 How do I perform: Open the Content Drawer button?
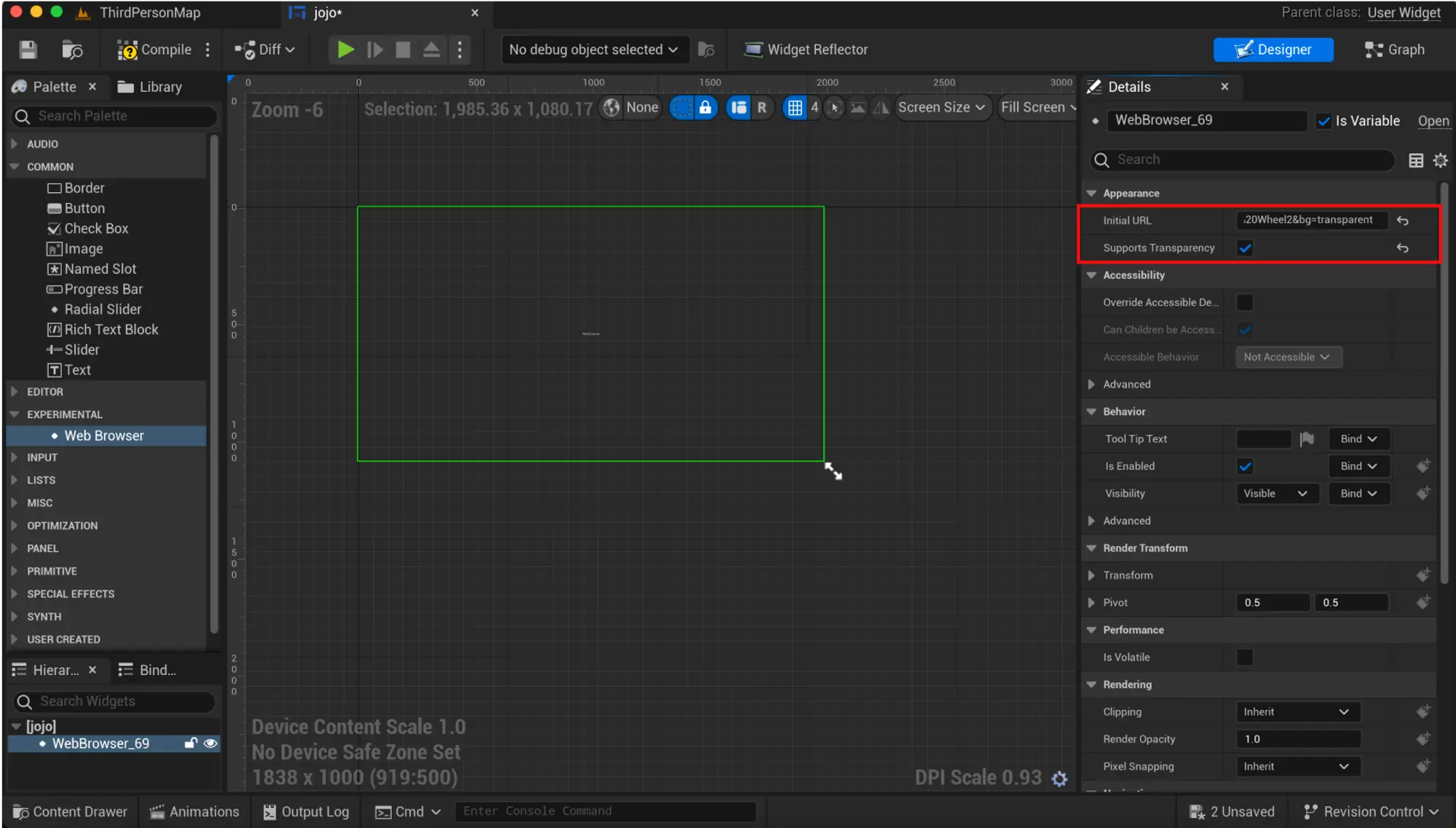coord(70,811)
